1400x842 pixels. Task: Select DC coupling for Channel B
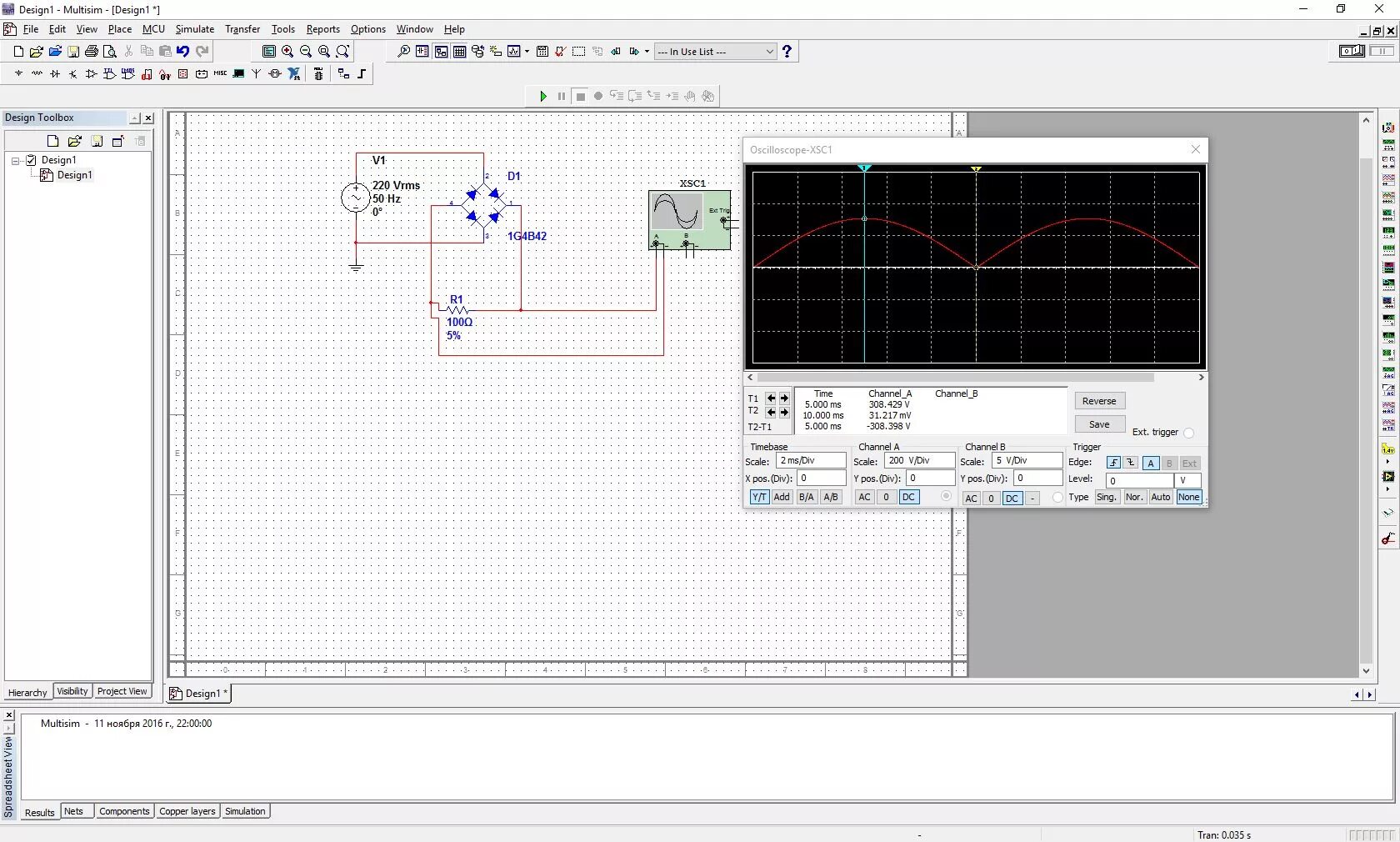click(x=1012, y=499)
